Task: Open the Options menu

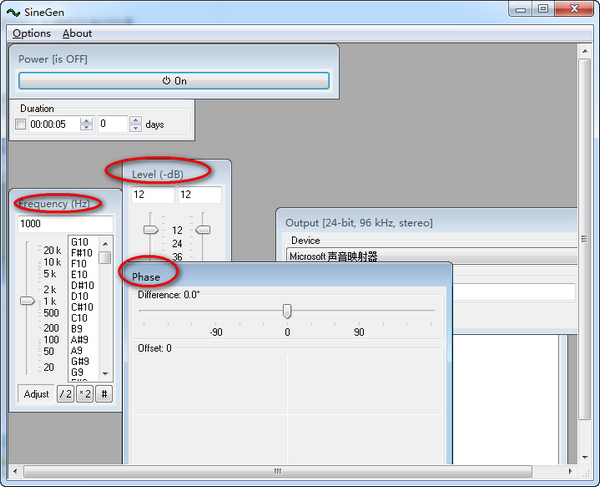Action: tap(31, 34)
